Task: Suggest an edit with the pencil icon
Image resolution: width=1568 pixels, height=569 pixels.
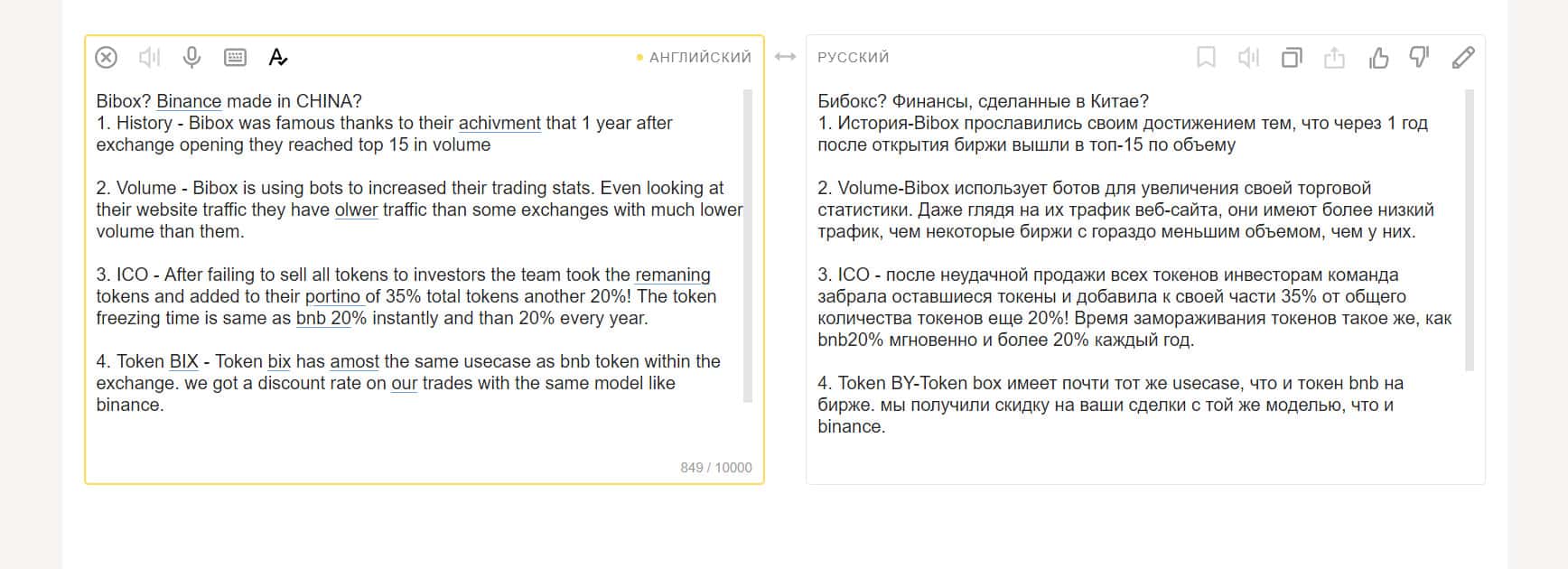Action: point(1463,58)
